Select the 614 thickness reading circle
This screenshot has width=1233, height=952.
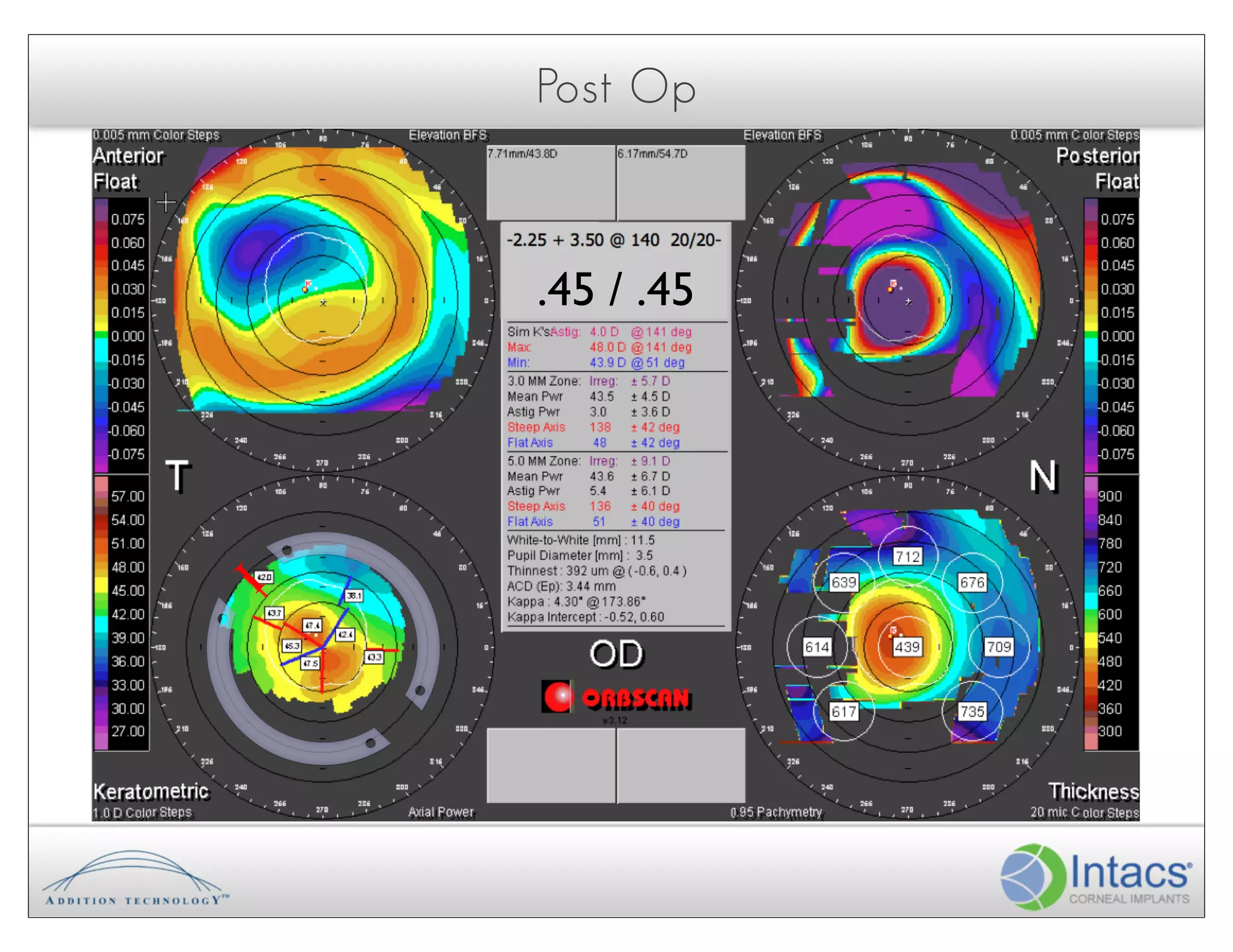[817, 647]
